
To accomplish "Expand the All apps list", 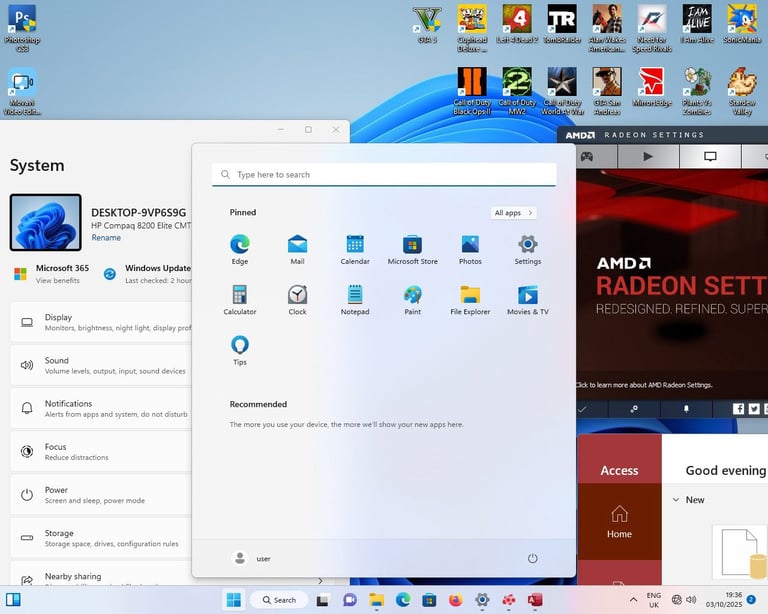I will click(514, 213).
